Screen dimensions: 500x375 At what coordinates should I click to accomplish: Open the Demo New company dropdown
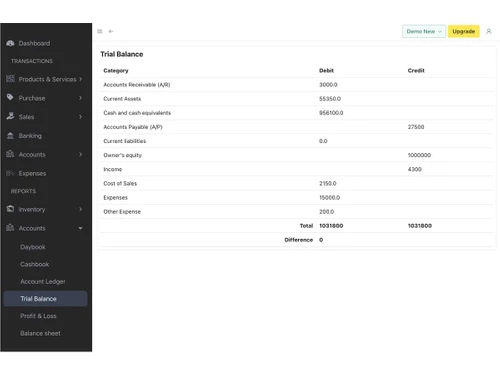tap(424, 31)
